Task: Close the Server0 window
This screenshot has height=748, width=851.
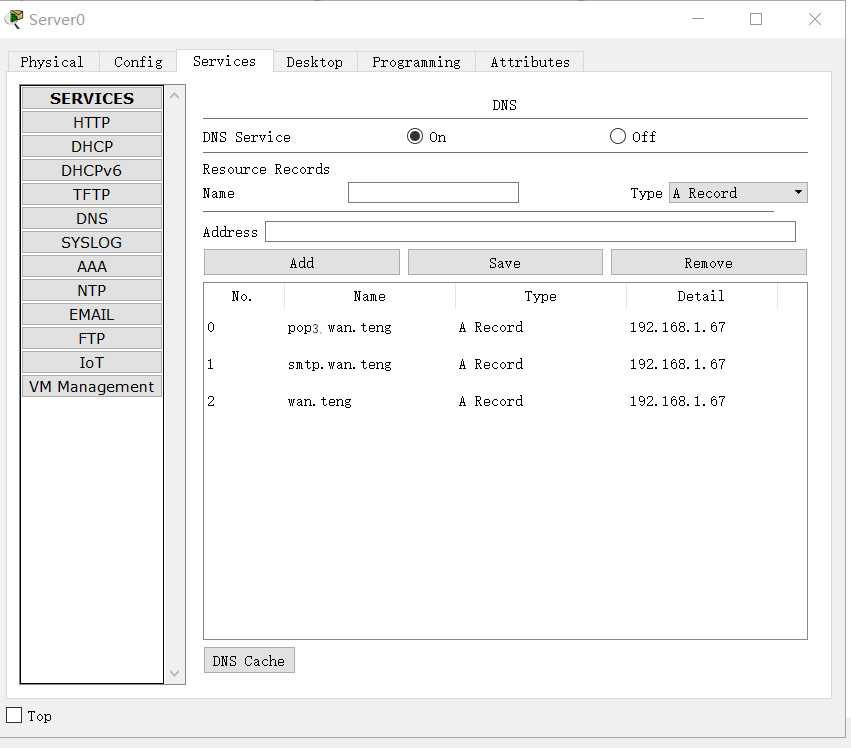Action: [x=815, y=19]
